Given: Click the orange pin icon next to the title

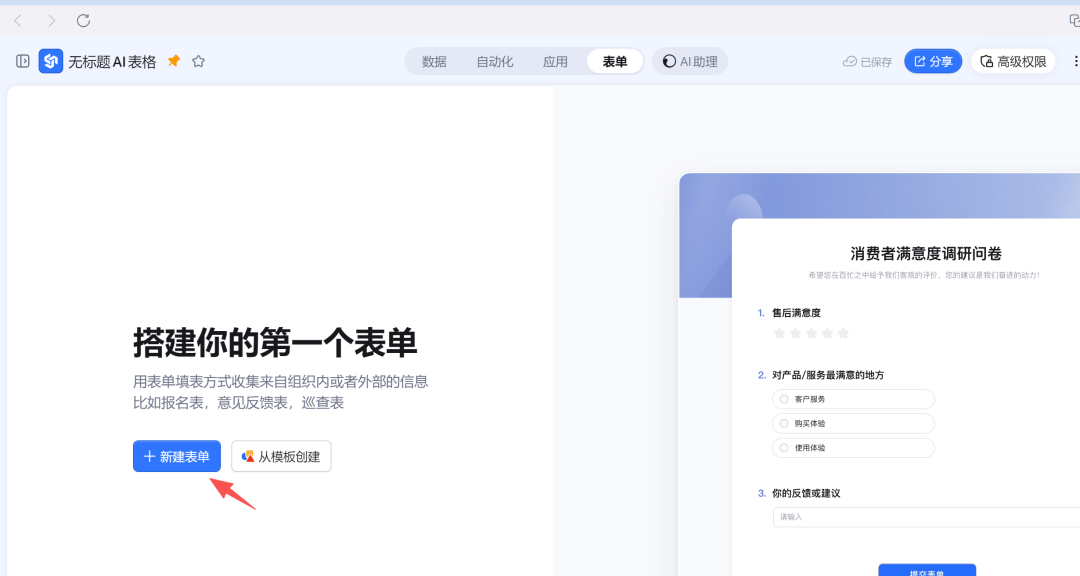Looking at the screenshot, I should pyautogui.click(x=173, y=60).
